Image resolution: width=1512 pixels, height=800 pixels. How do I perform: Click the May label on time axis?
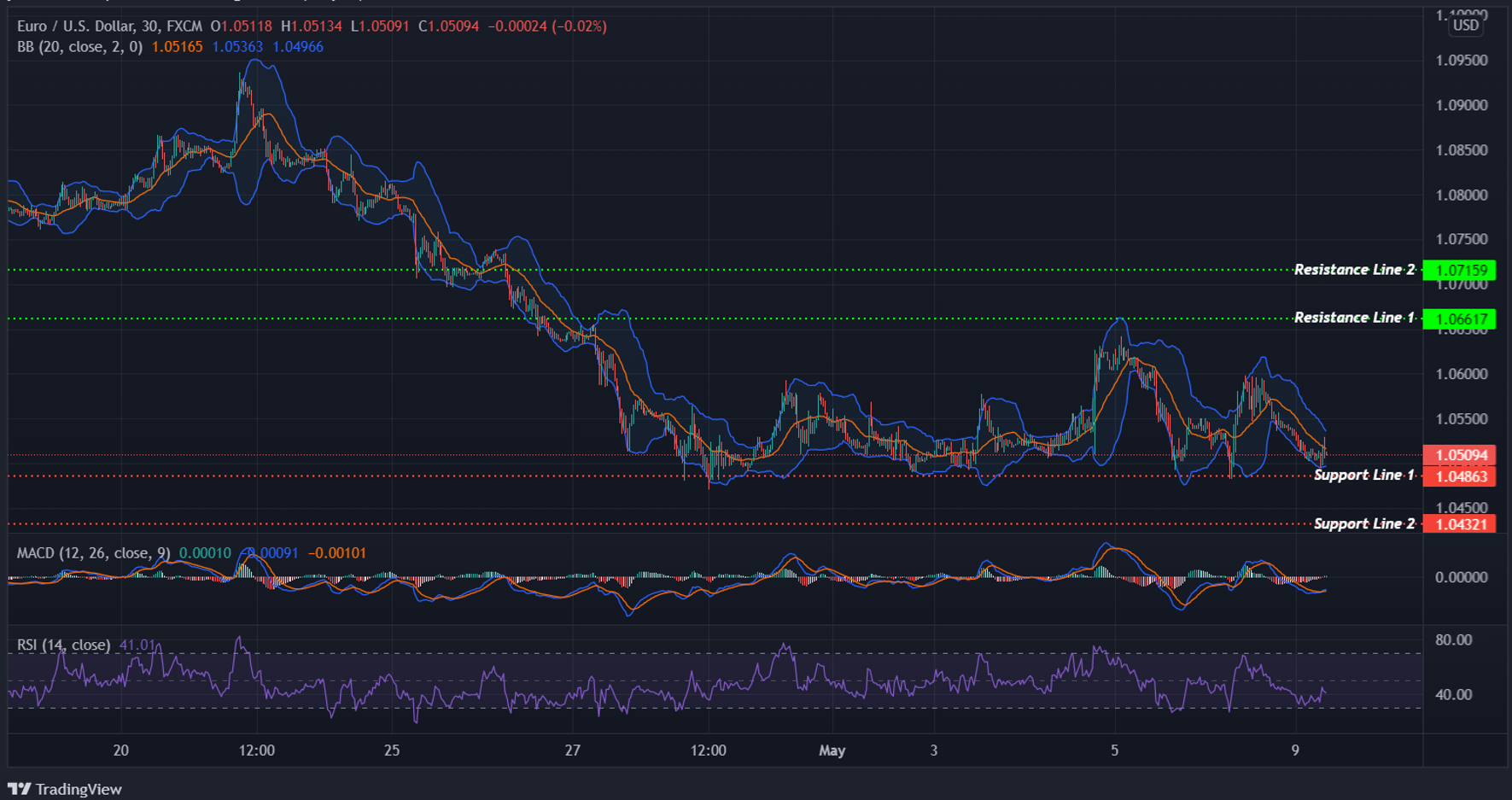832,750
